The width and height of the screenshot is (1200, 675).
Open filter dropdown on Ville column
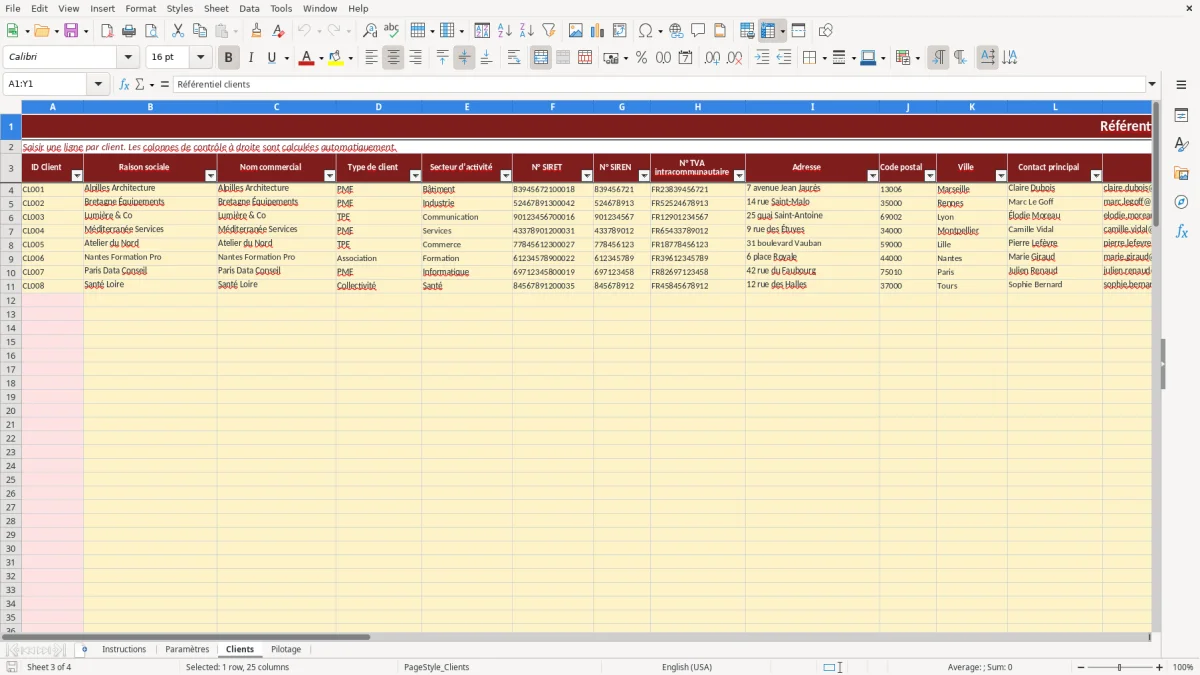tap(1000, 176)
